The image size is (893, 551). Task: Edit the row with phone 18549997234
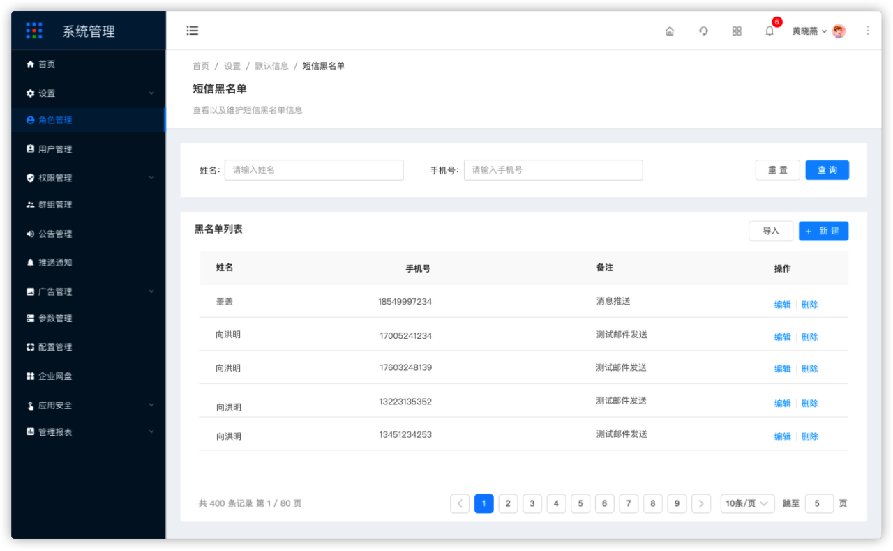[782, 304]
